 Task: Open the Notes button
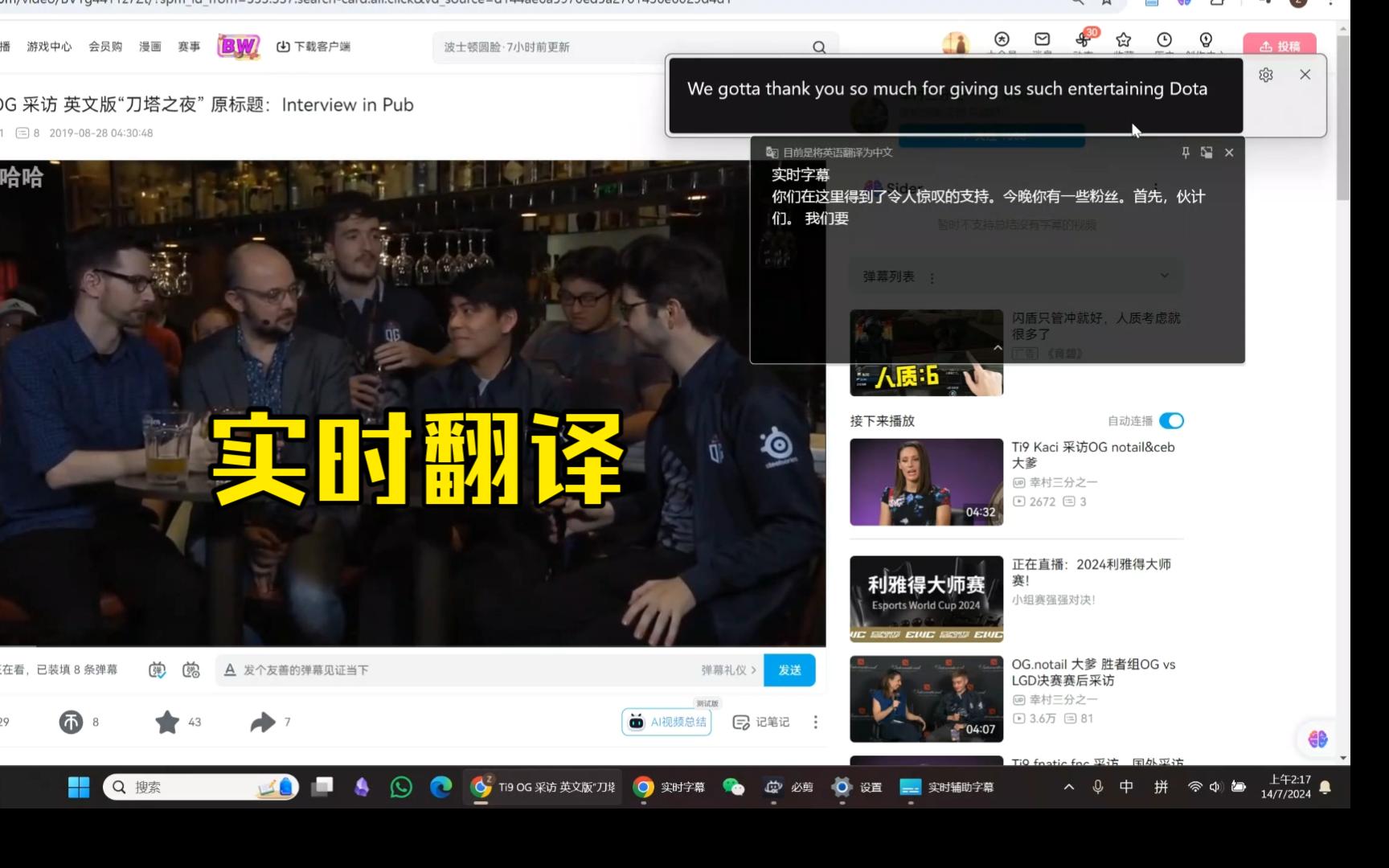761,722
